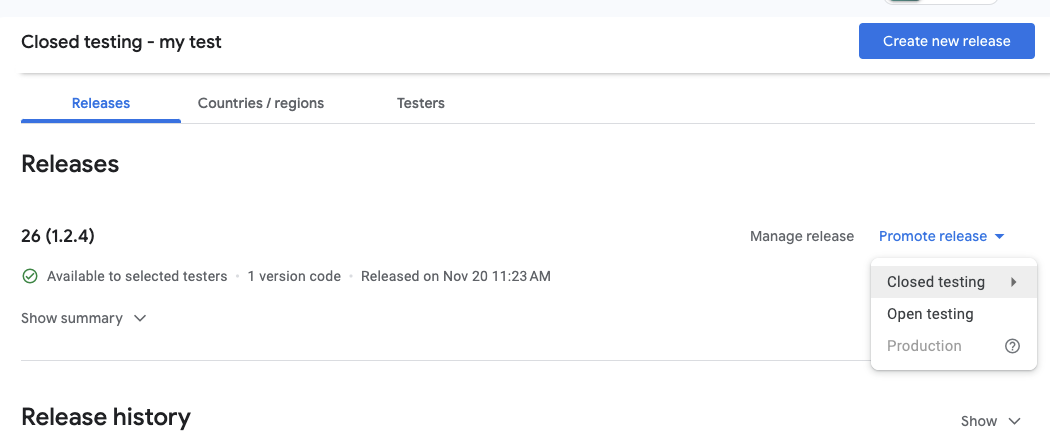Expand the Show summary chevron

(x=140, y=318)
